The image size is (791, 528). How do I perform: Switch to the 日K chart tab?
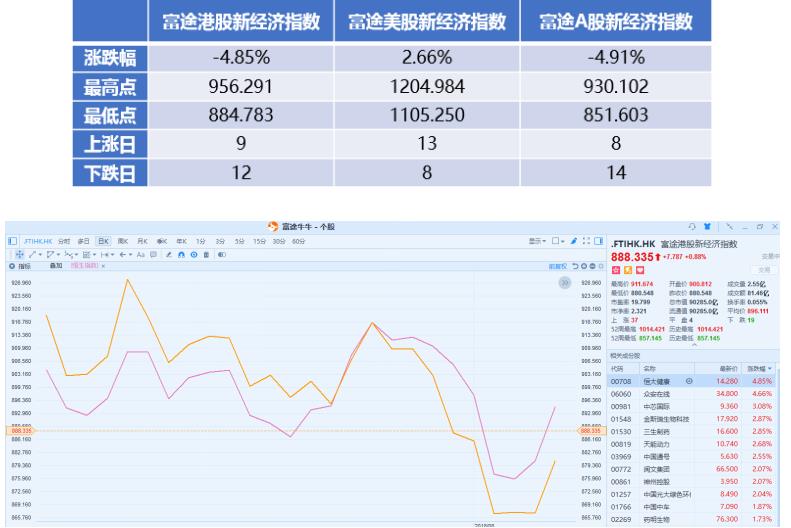coord(102,241)
